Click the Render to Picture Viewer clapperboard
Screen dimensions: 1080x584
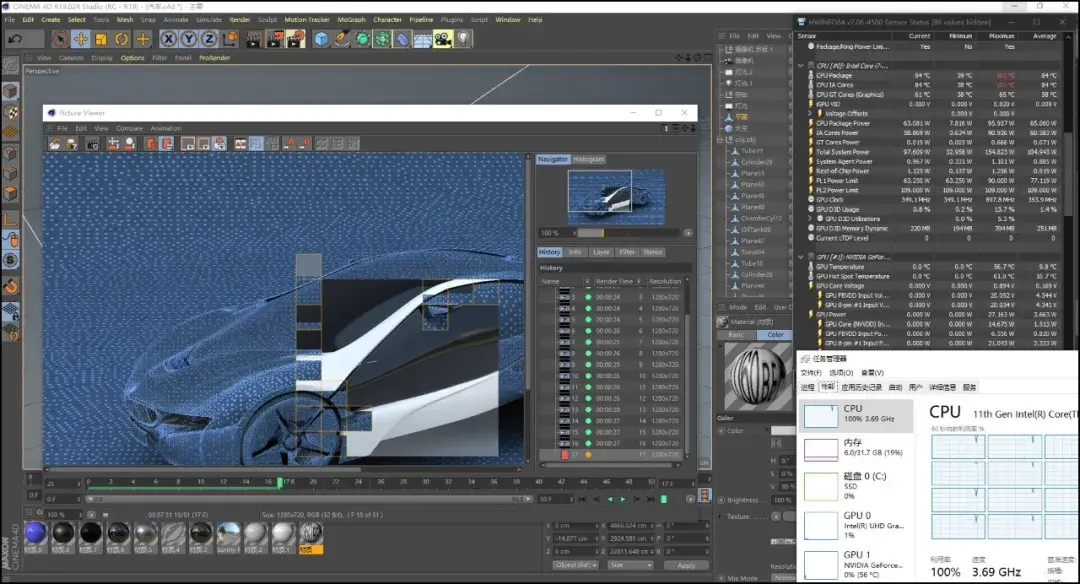[x=275, y=39]
